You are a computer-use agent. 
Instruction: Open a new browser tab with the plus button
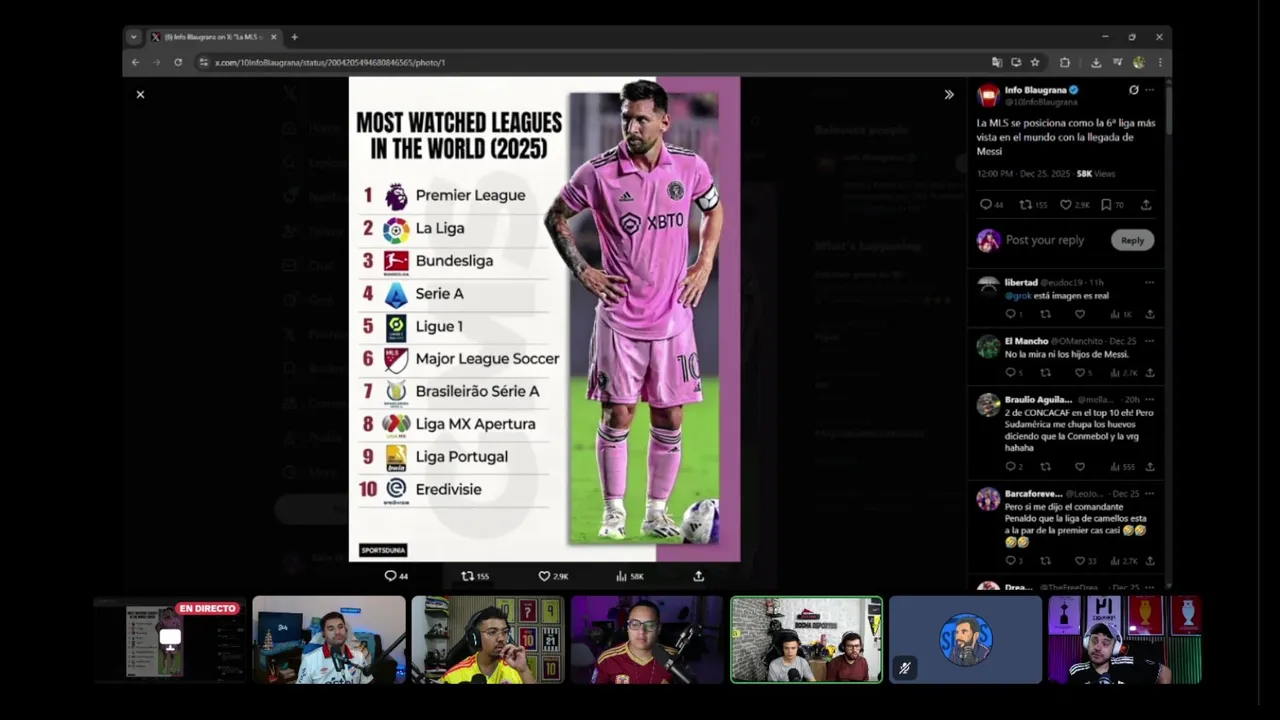[x=294, y=37]
